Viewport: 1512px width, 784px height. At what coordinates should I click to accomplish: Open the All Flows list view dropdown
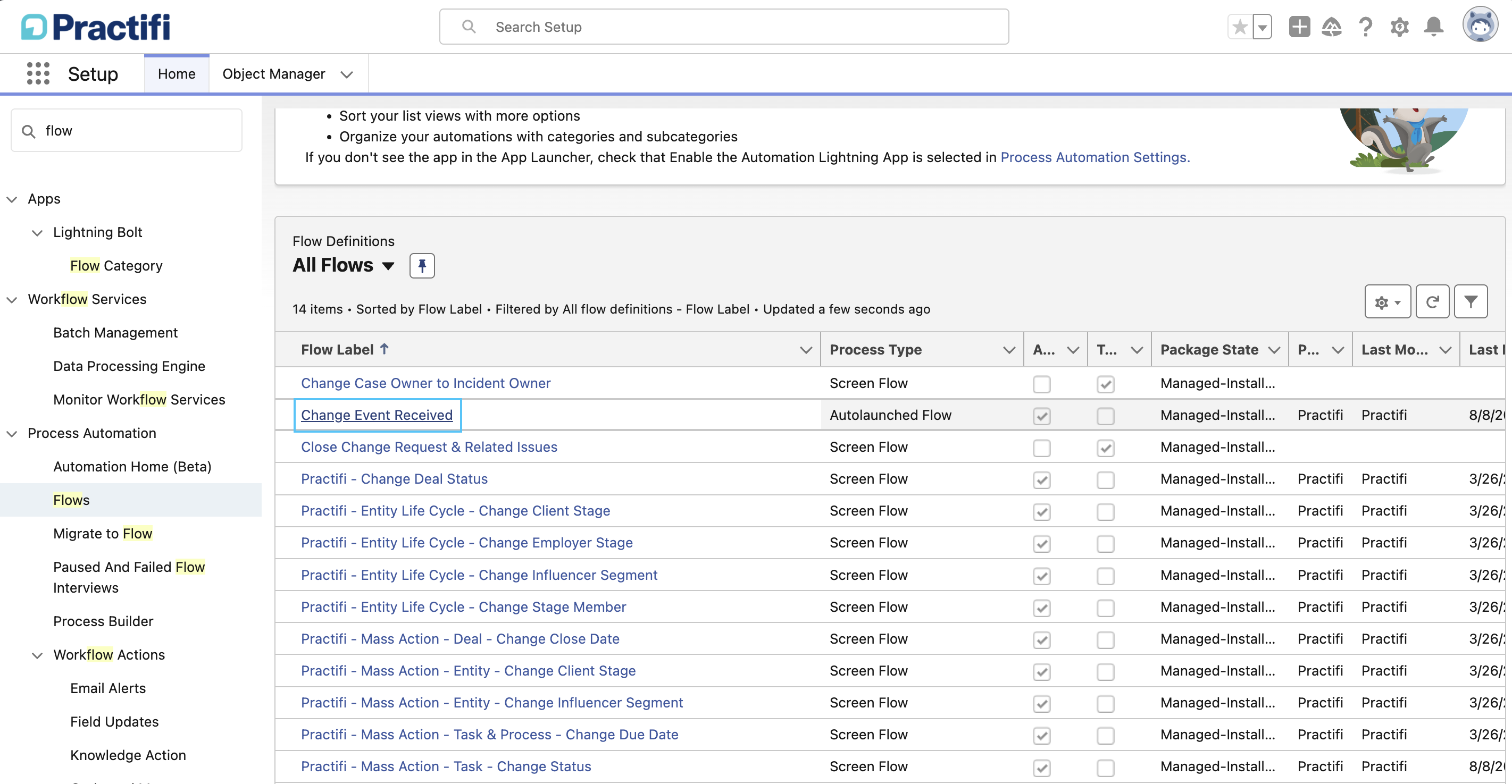(x=388, y=266)
